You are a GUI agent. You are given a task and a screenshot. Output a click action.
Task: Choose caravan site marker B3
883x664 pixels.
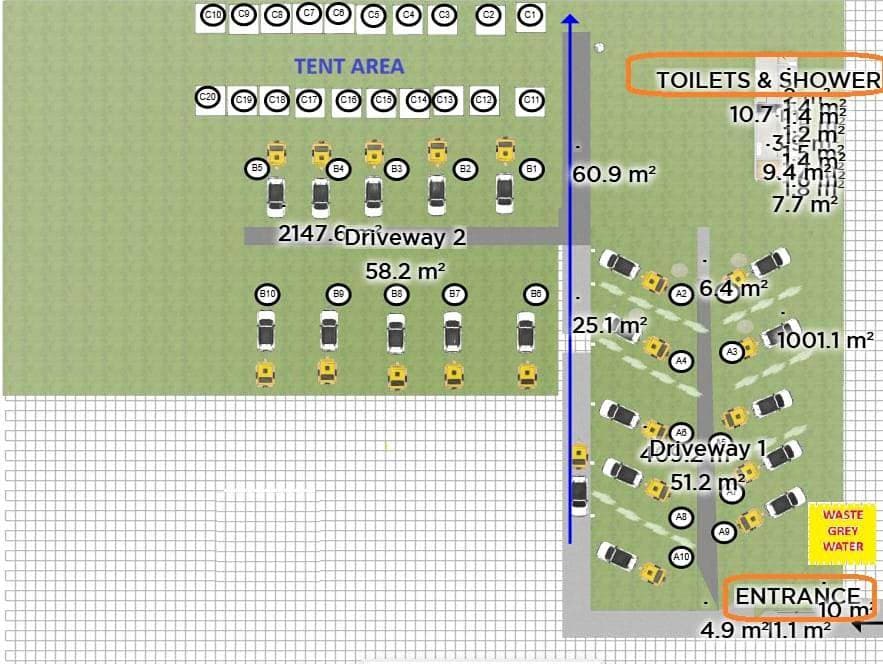click(396, 169)
